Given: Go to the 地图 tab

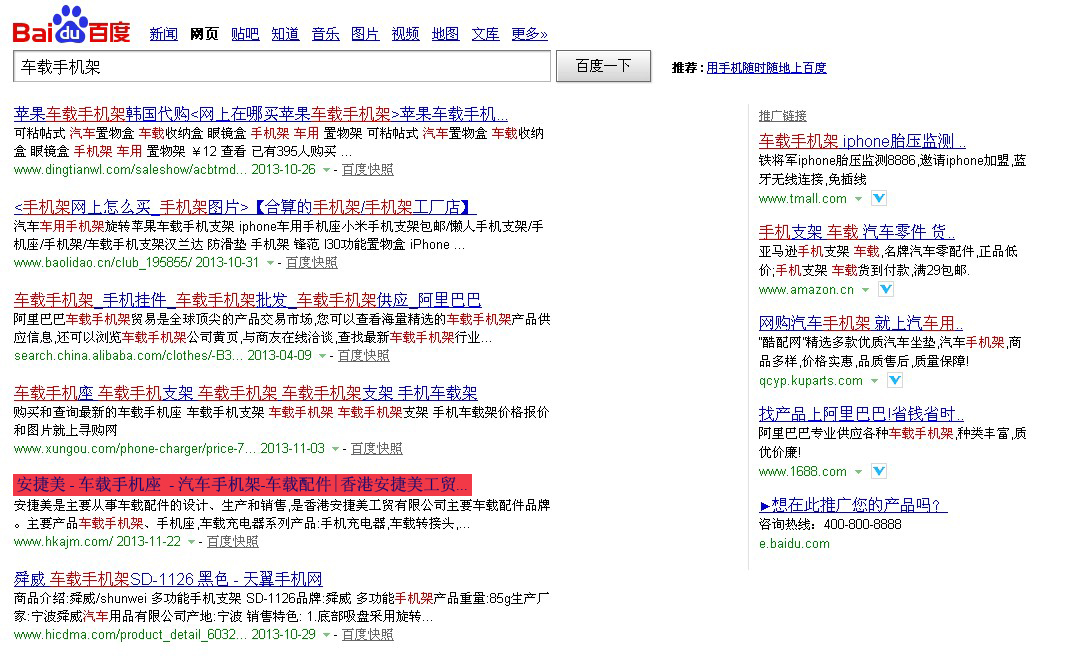Looking at the screenshot, I should pos(445,34).
